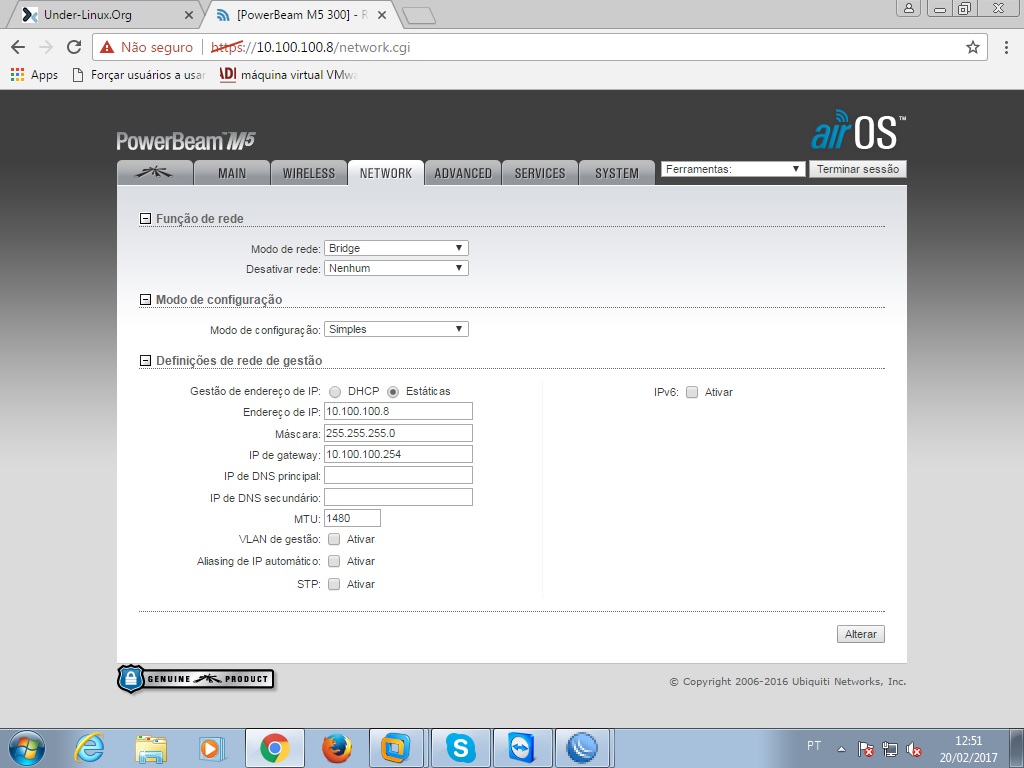Open Windows Media Player from taskbar

tap(212, 748)
